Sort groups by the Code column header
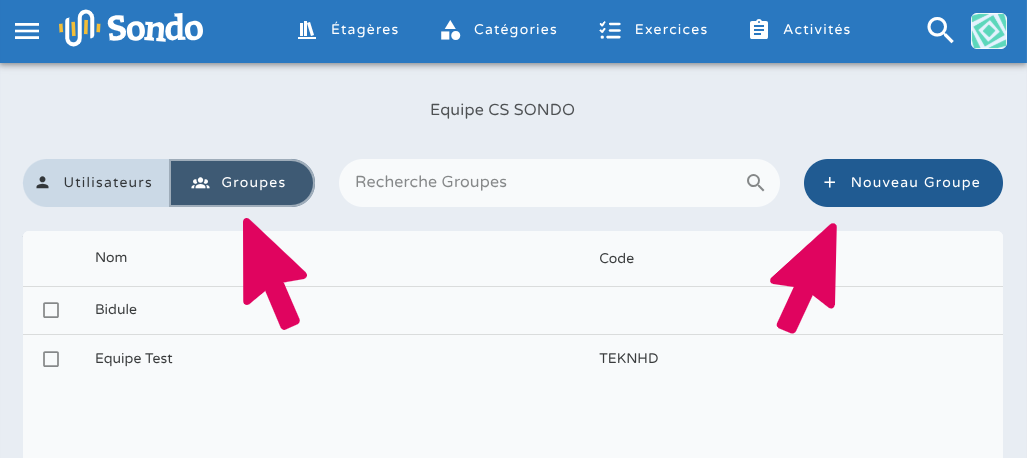Screen dimensions: 1027x458 pos(616,258)
